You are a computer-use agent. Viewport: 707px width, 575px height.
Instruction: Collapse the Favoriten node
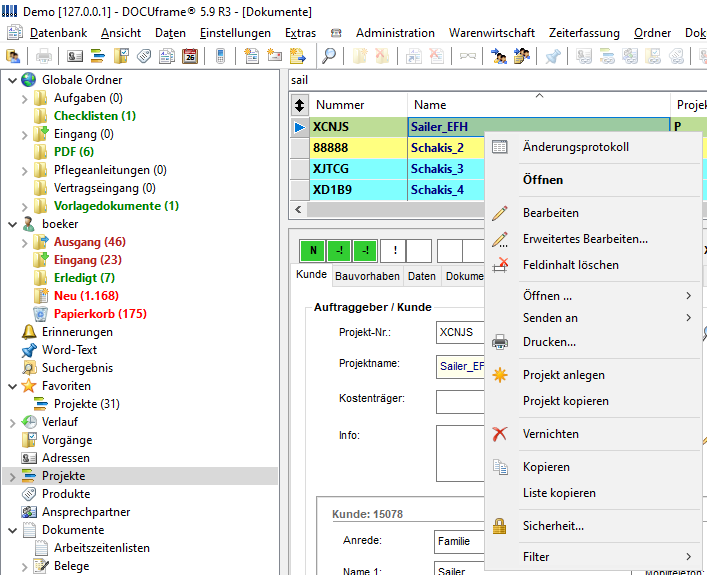click(13, 386)
